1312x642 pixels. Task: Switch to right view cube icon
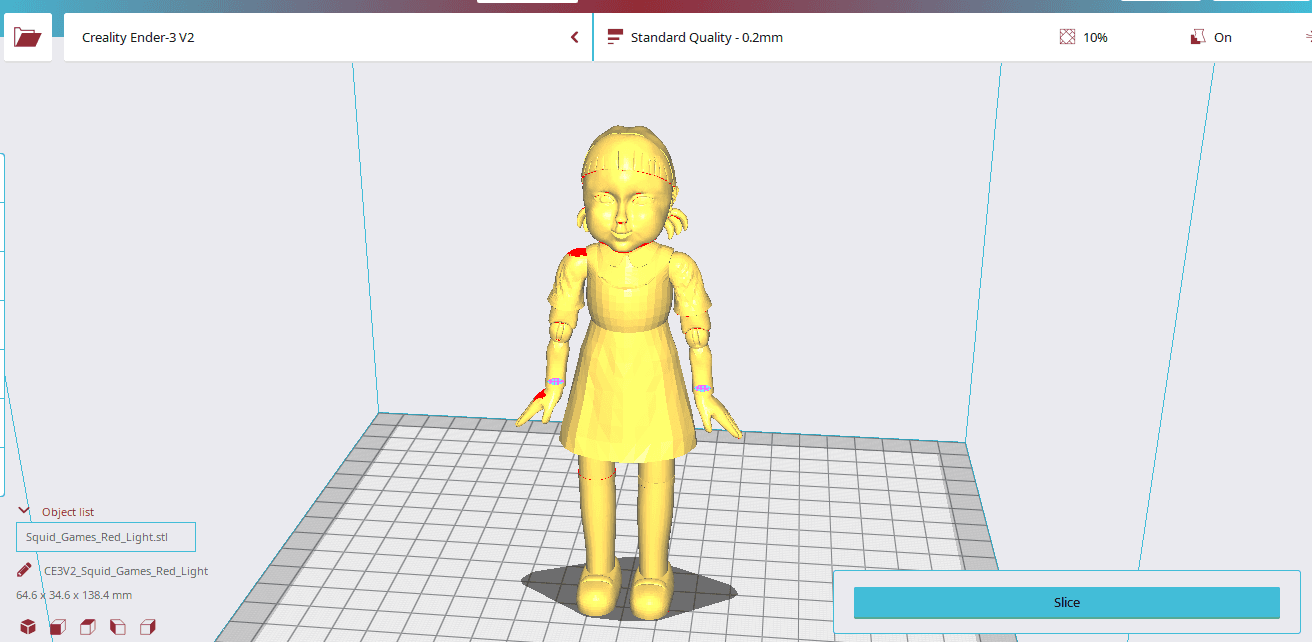pos(148,627)
